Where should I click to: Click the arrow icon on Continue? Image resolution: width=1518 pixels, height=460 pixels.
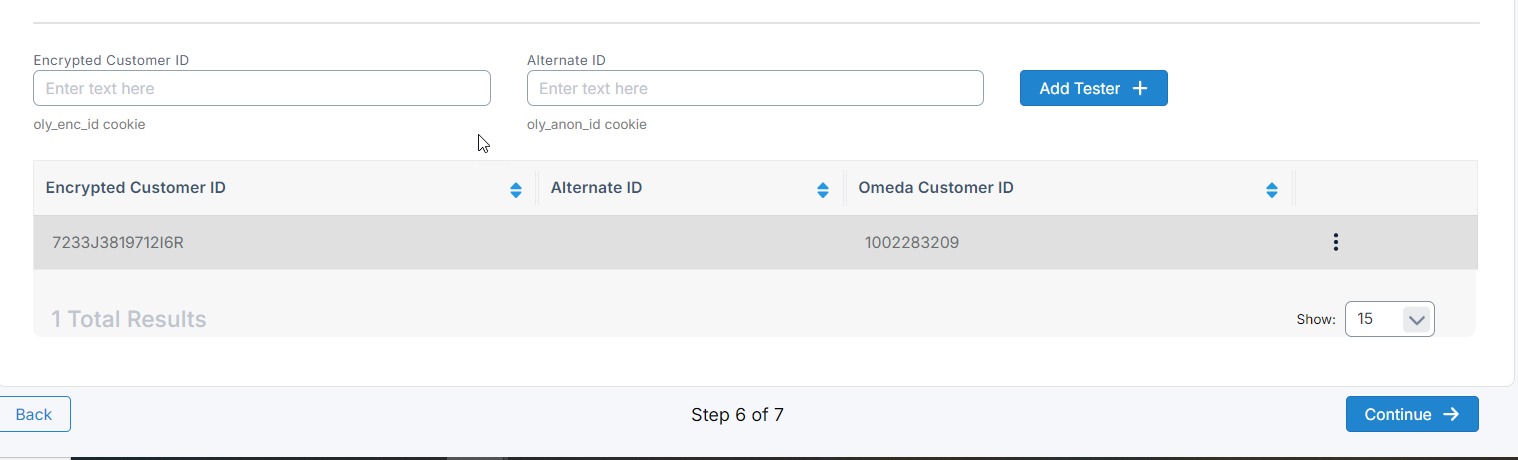pos(1451,414)
